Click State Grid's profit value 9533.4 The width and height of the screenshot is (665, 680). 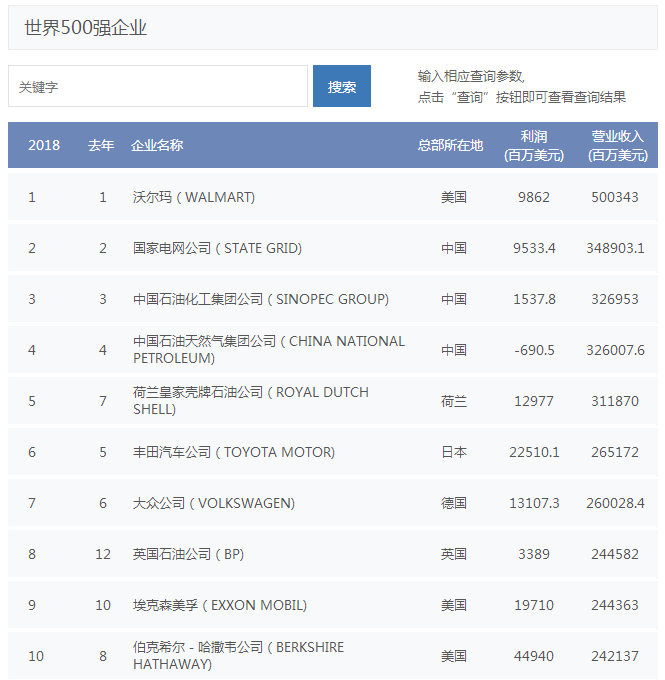[534, 248]
